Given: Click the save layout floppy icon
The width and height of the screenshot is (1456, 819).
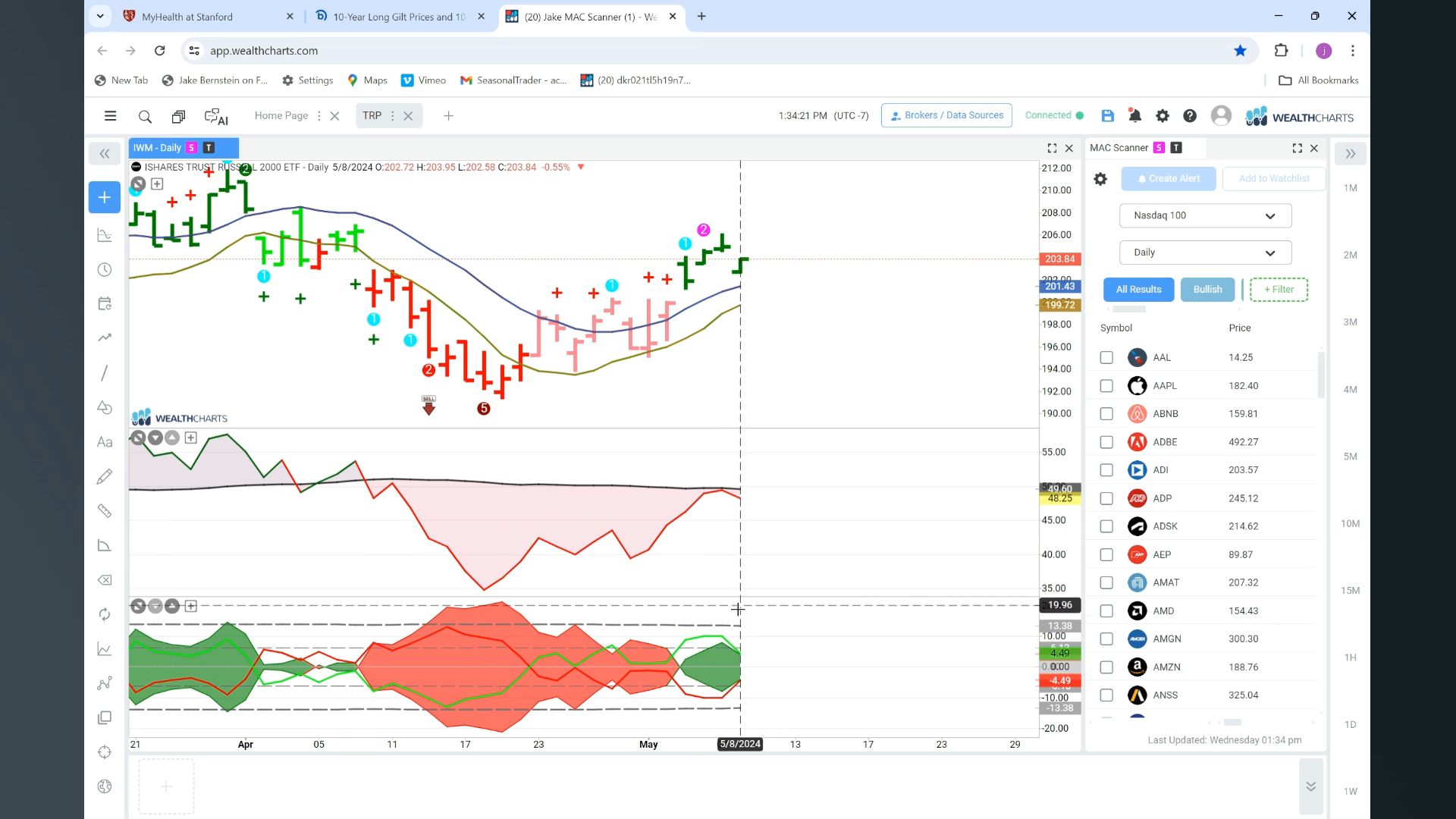Looking at the screenshot, I should click(1107, 115).
